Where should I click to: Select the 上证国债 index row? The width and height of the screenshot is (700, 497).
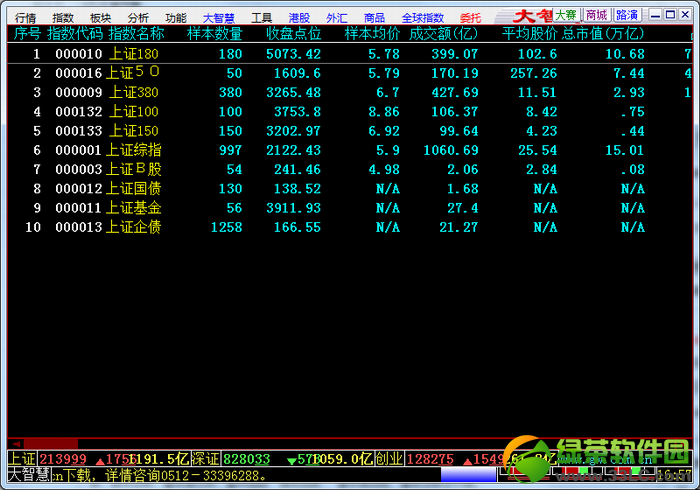[x=350, y=188]
